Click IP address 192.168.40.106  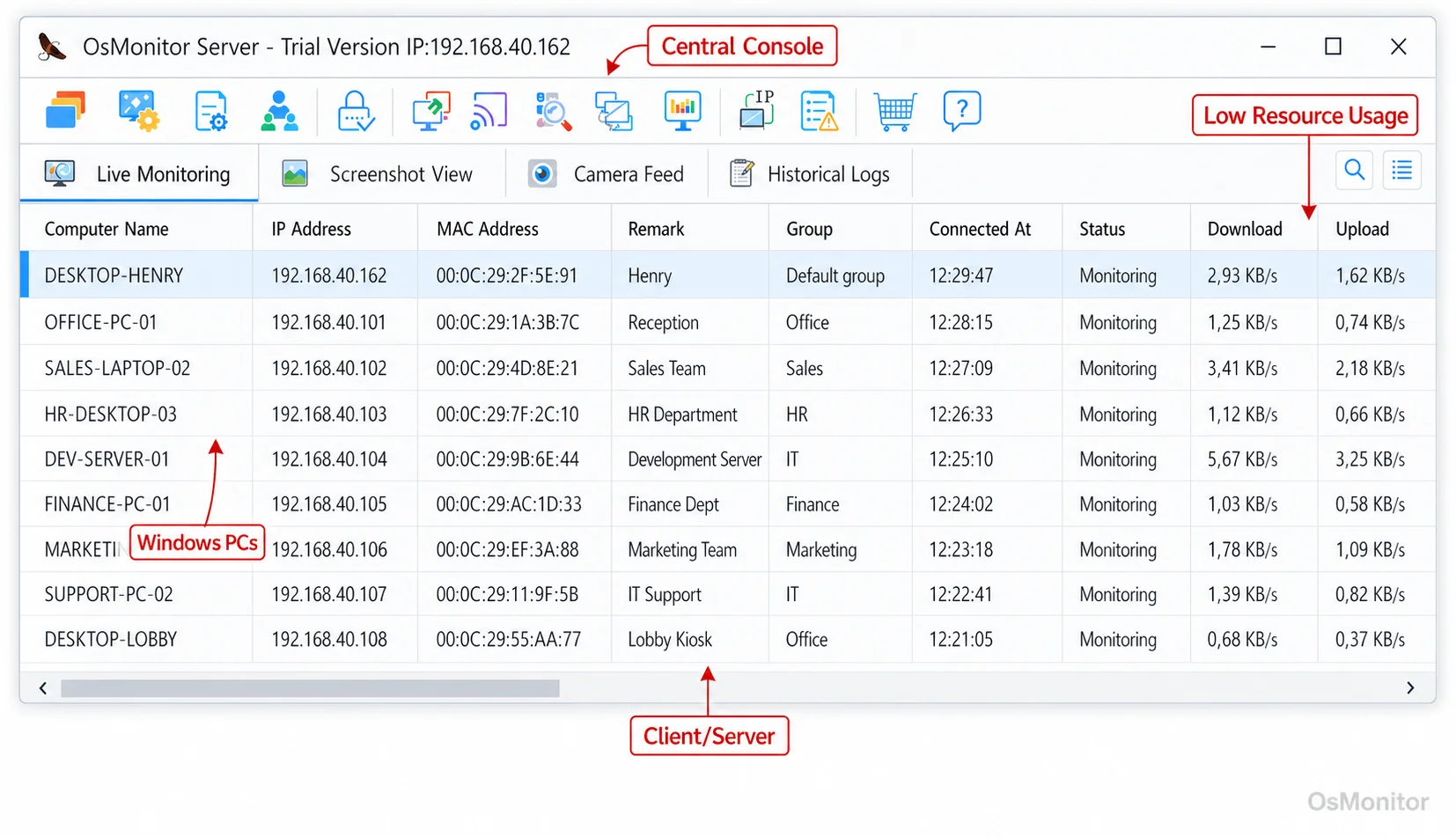pos(329,549)
